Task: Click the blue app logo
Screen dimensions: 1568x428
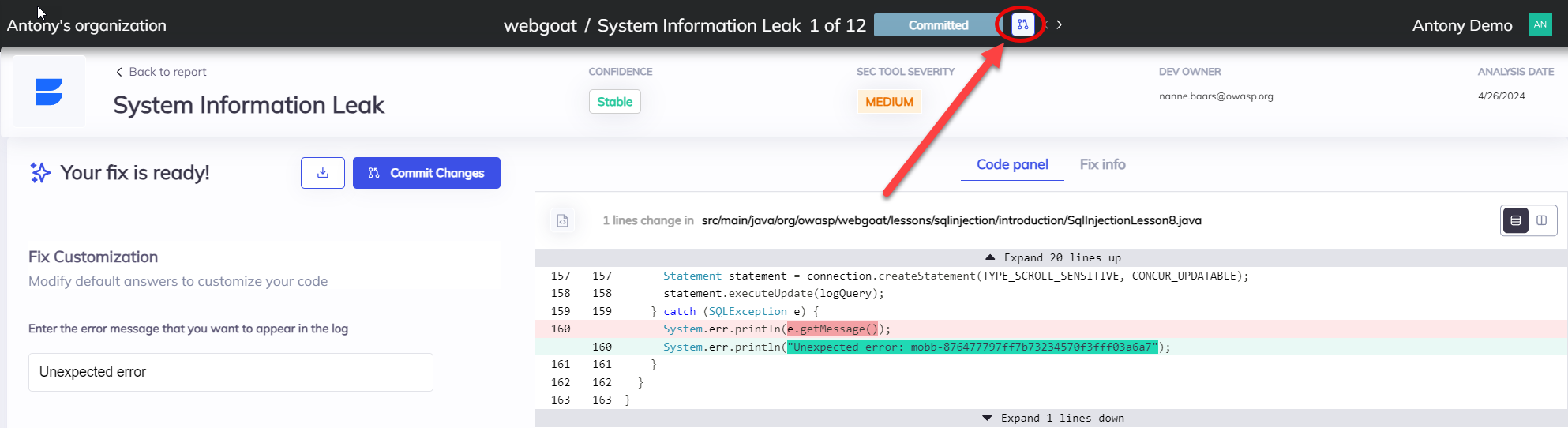Action: tap(49, 92)
